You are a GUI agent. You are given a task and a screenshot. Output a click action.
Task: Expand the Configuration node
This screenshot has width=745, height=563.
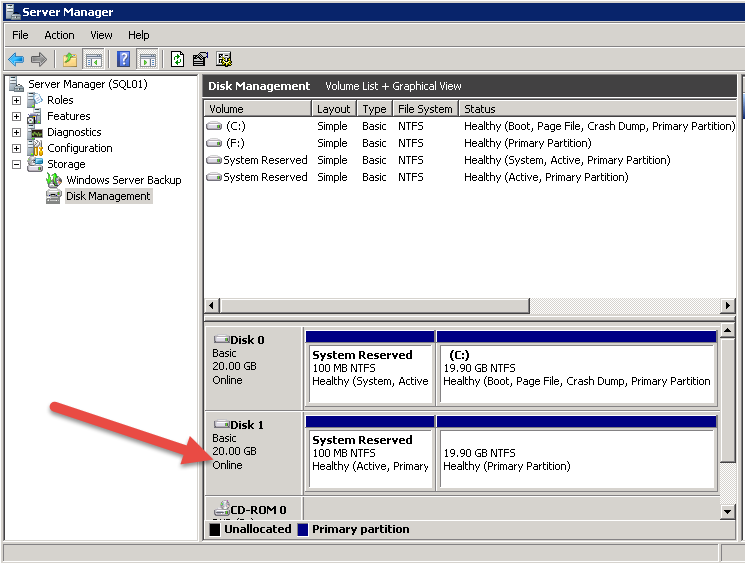point(17,148)
